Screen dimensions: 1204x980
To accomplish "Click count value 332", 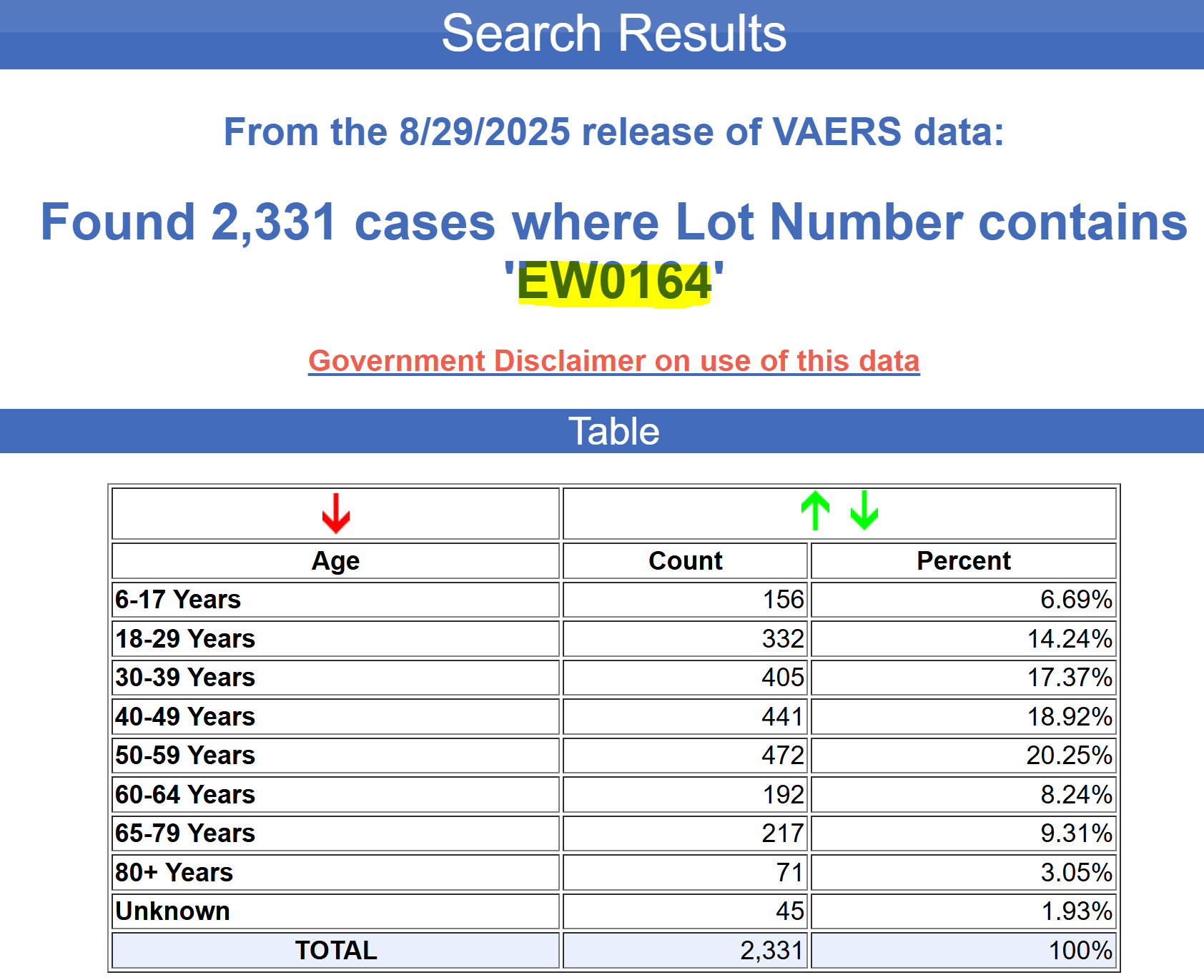I will point(783,639).
